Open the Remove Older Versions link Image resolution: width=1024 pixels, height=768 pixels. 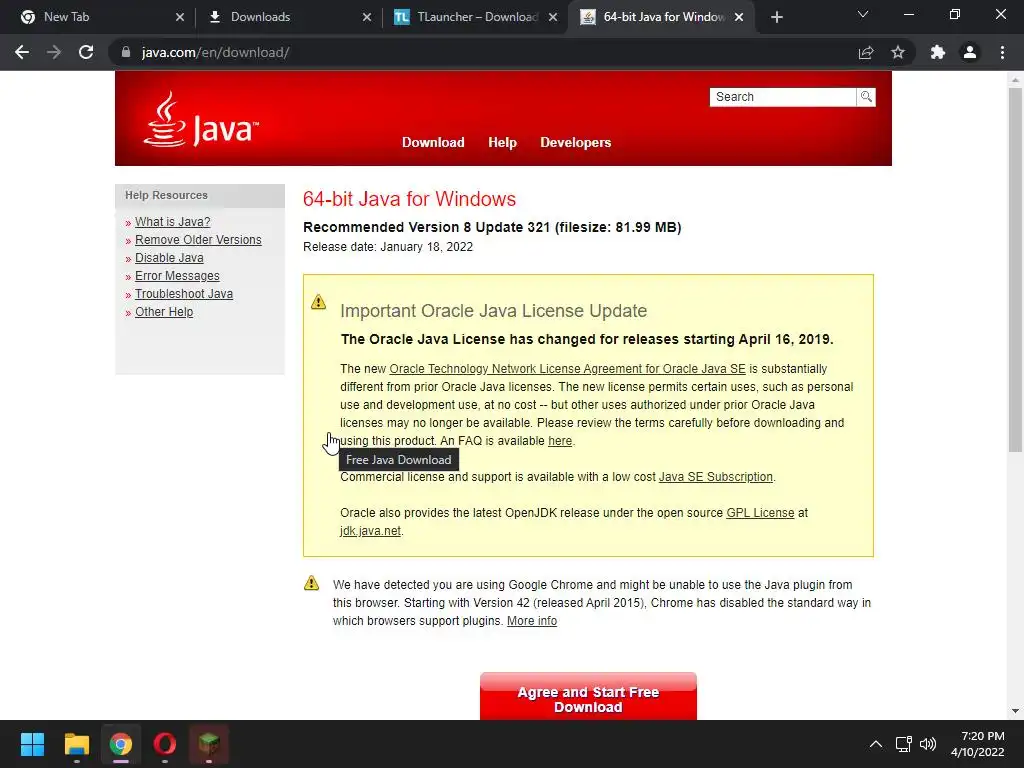[x=198, y=240]
